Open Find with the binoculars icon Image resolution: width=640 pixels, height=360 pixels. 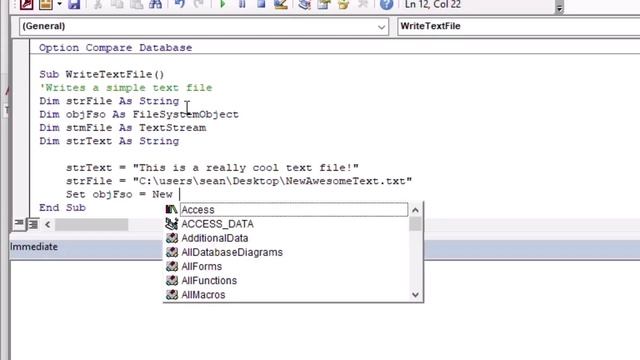point(156,4)
